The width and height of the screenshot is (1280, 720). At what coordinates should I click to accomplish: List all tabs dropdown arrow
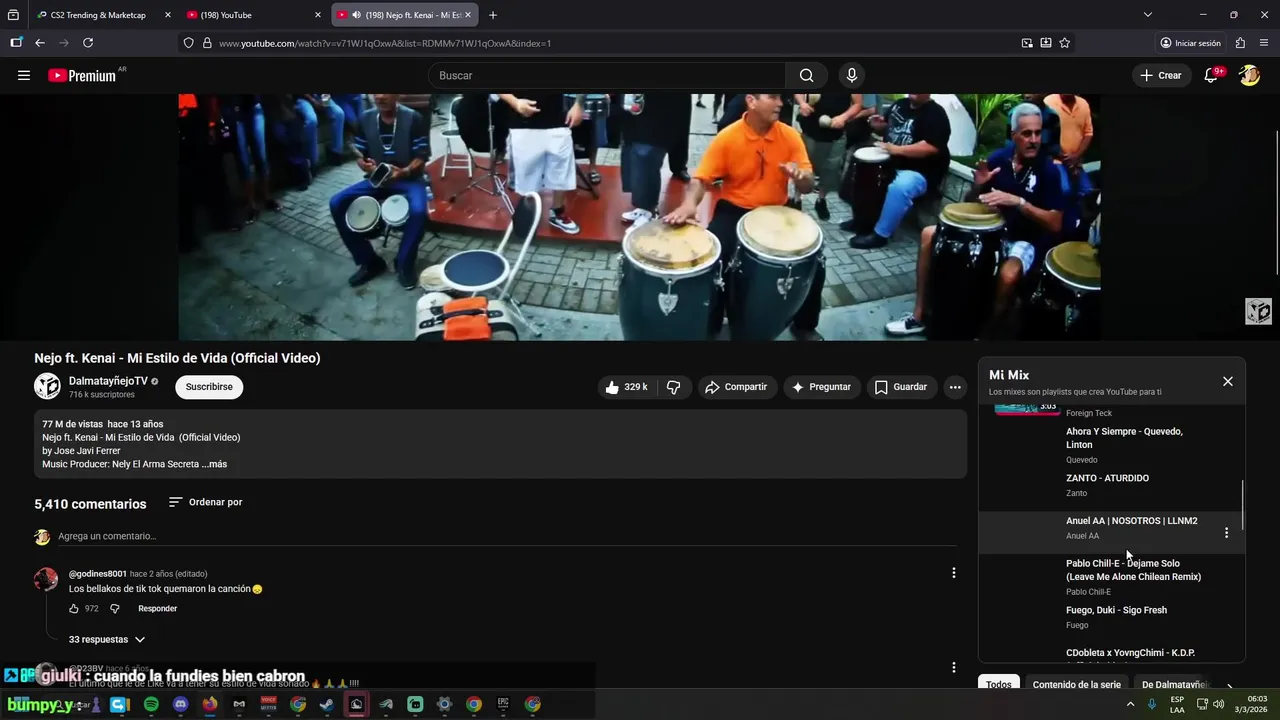point(1148,15)
